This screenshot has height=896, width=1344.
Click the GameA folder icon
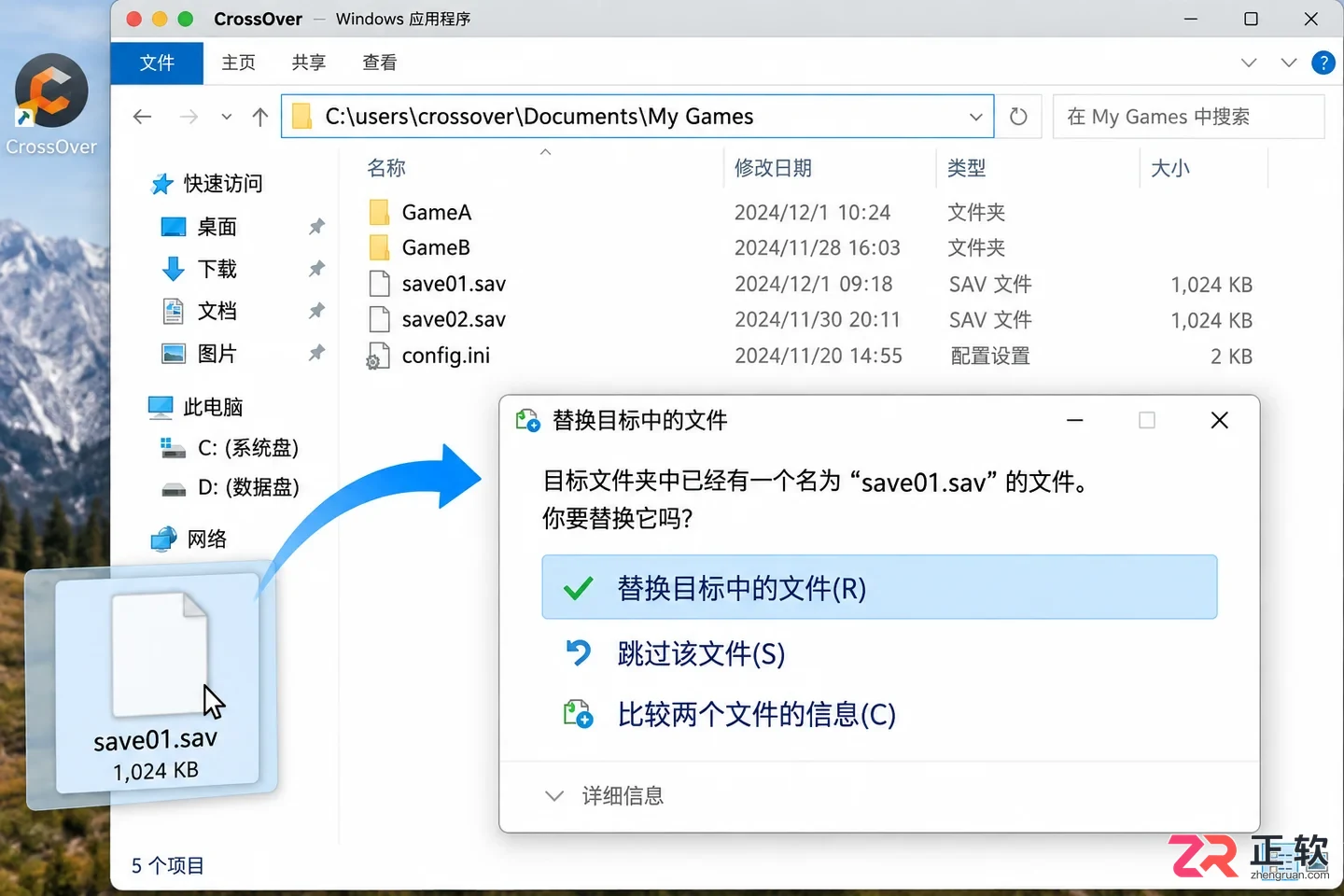379,213
